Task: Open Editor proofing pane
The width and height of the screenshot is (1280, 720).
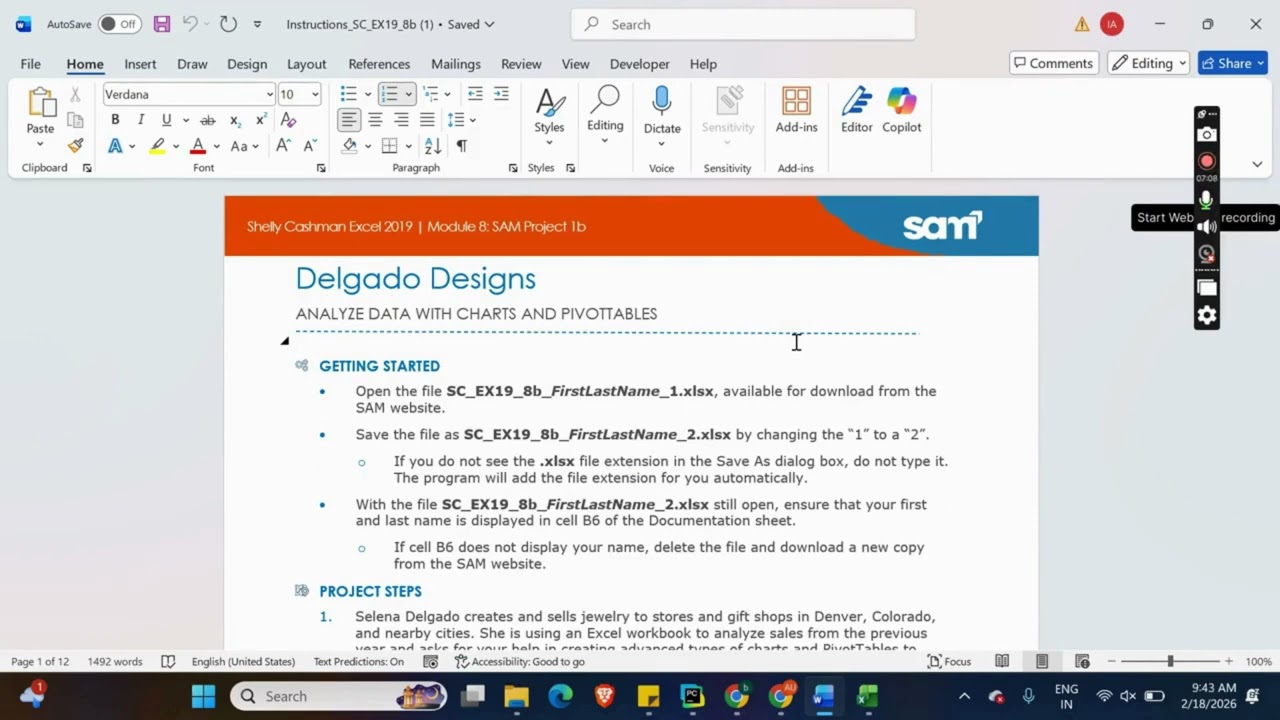Action: coord(856,110)
